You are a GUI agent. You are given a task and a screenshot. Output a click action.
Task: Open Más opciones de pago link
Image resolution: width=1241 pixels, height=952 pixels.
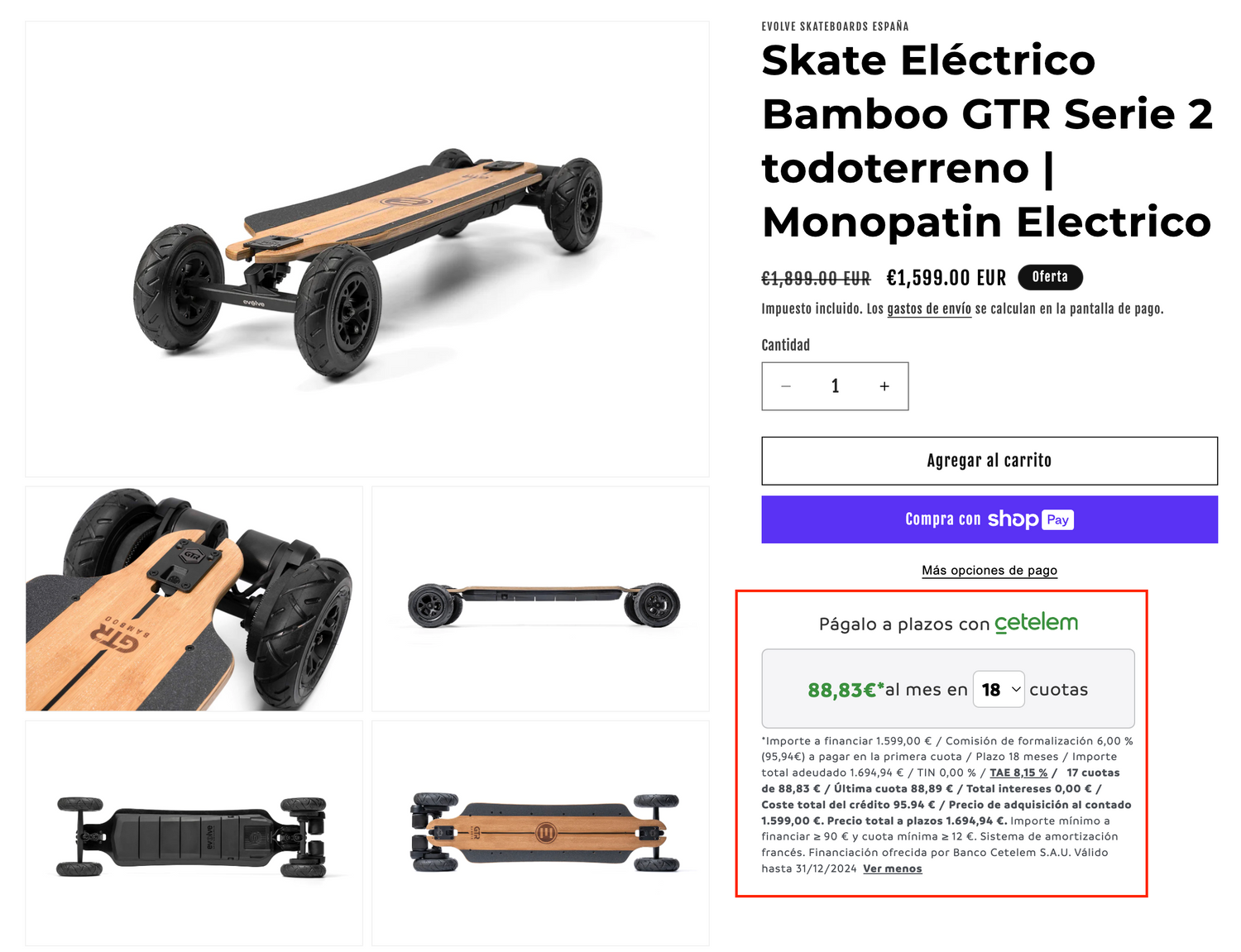pyautogui.click(x=989, y=570)
